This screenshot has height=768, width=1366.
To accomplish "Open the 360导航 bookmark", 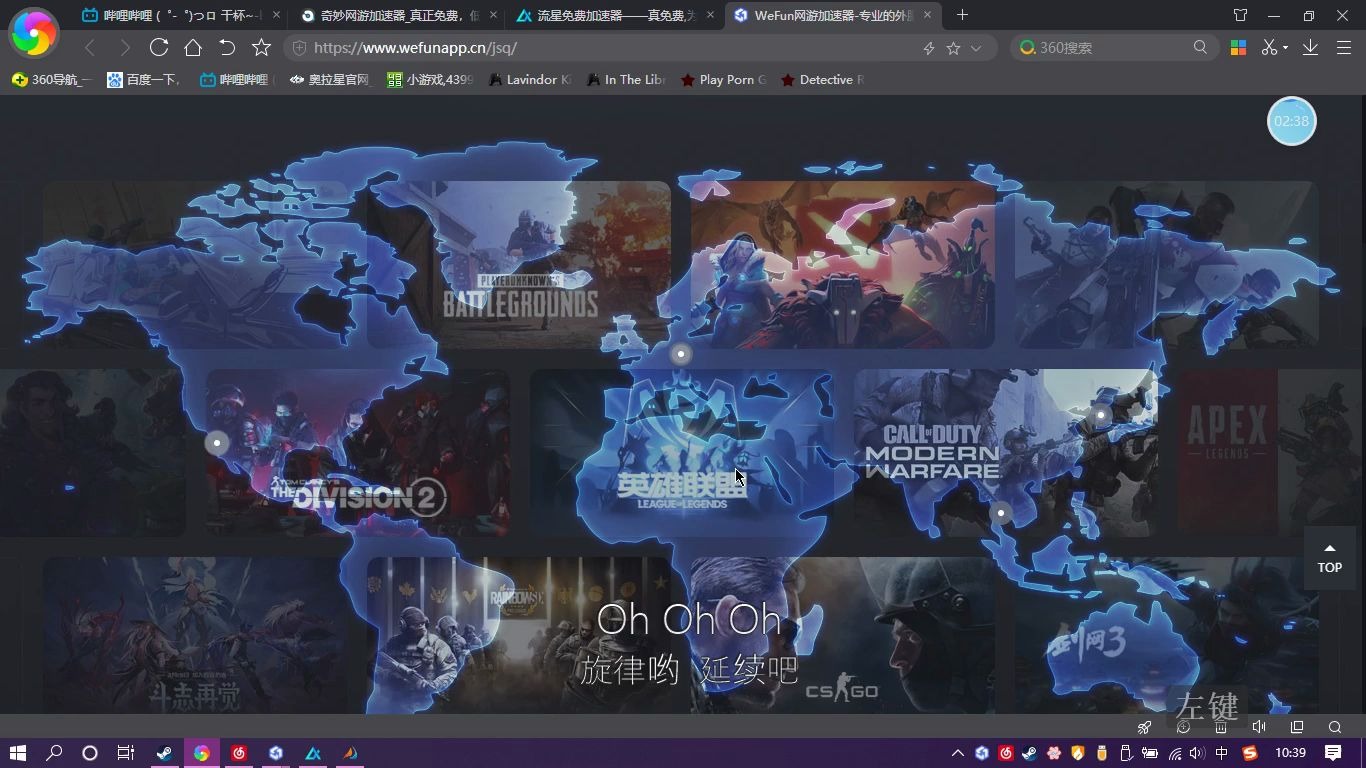I will tap(50, 80).
